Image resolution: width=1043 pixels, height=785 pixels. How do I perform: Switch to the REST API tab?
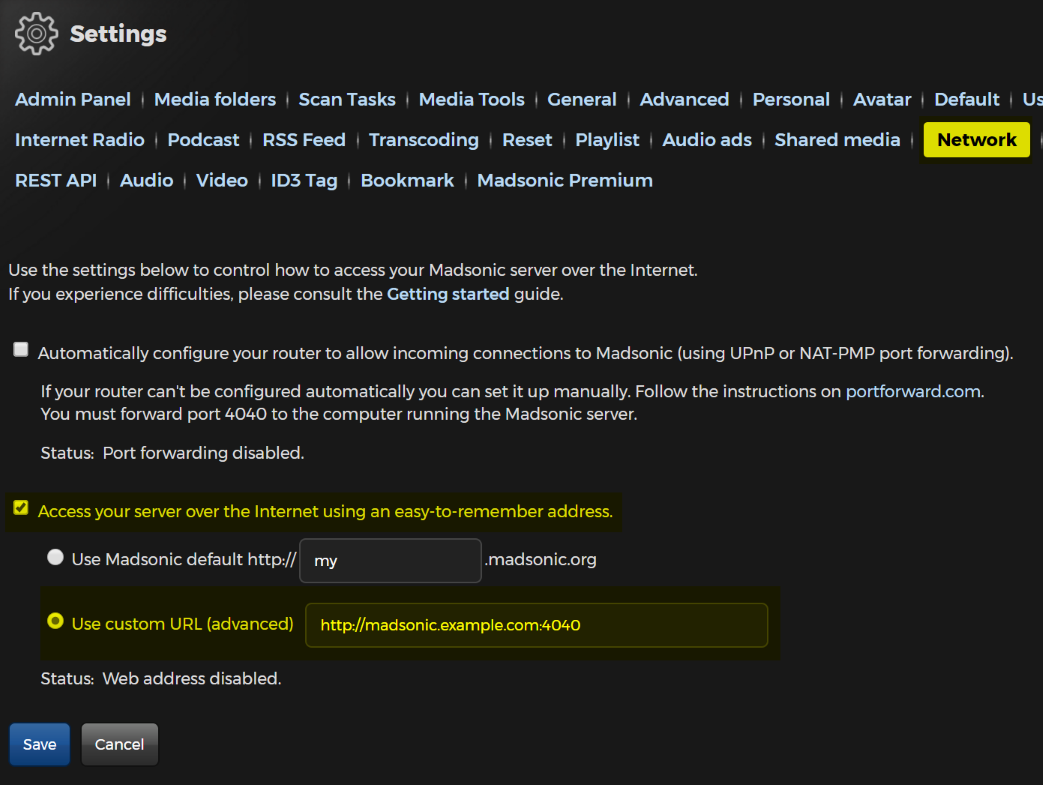point(56,181)
